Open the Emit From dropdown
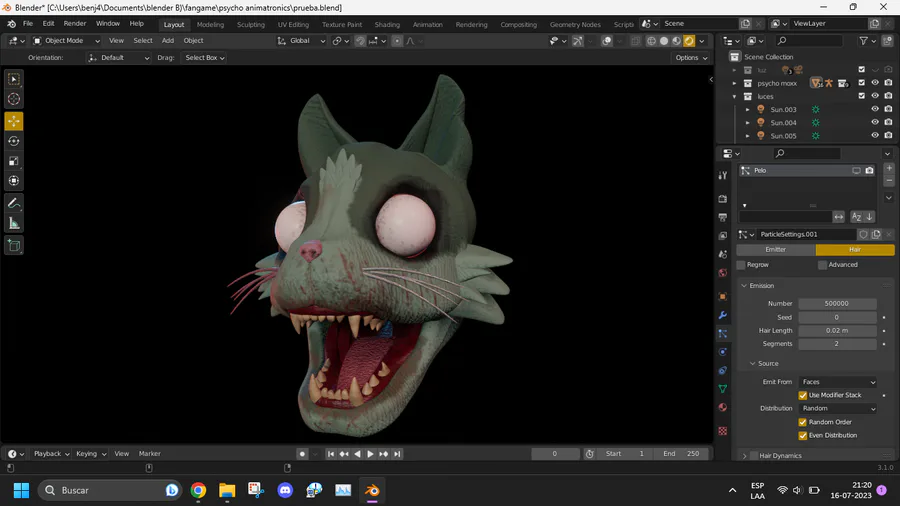This screenshot has height=506, width=900. [x=838, y=382]
